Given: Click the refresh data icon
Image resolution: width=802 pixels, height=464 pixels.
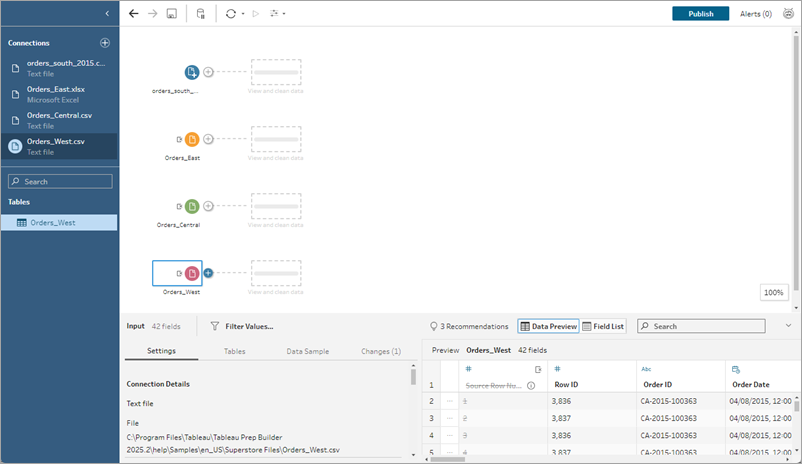Looking at the screenshot, I should (231, 14).
